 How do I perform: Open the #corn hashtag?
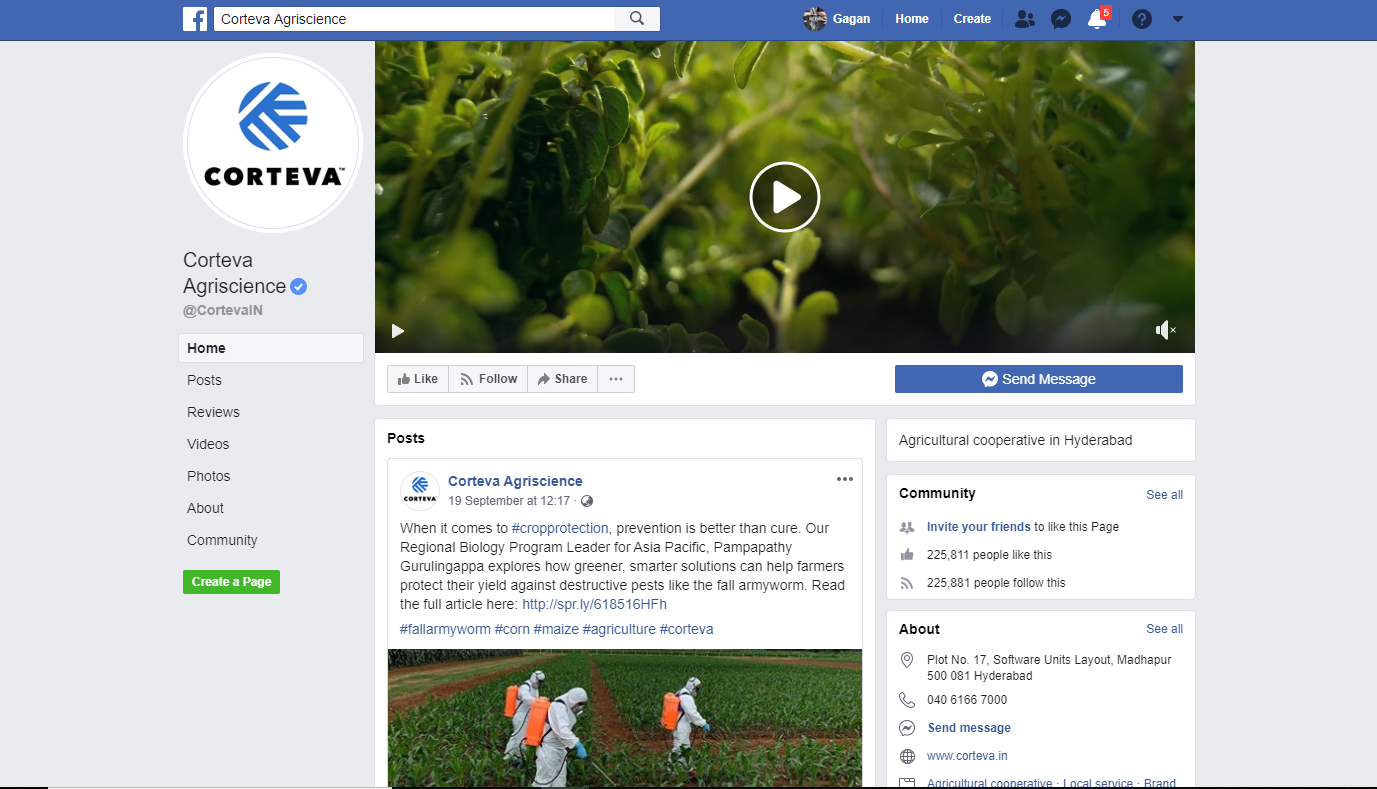[x=512, y=629]
